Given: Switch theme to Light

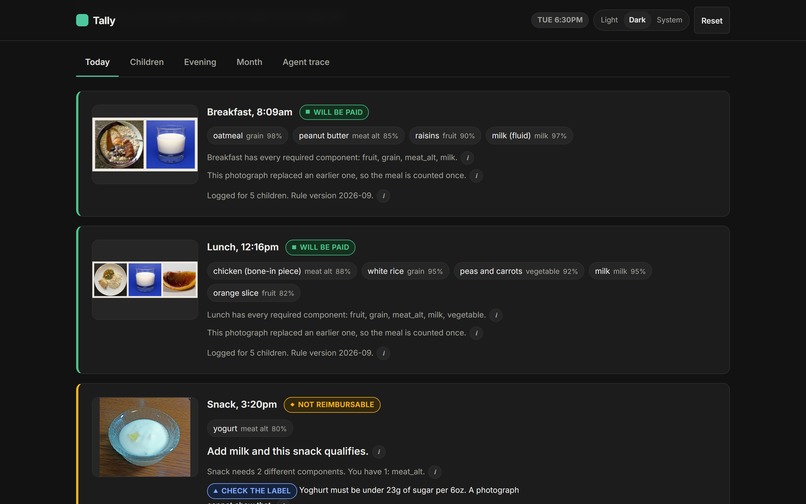Looking at the screenshot, I should click(609, 20).
